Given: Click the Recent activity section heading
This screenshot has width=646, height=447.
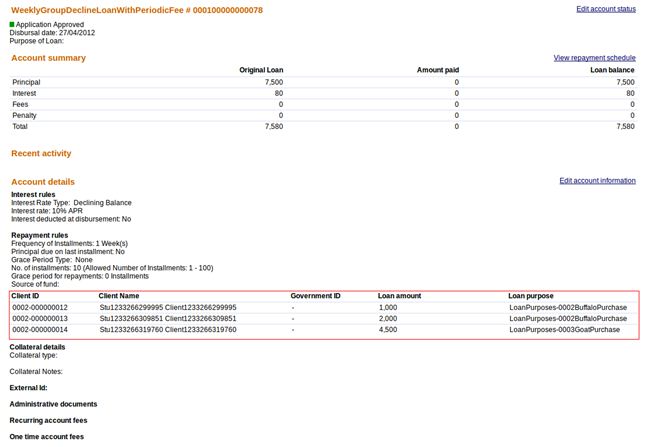Looking at the screenshot, I should (41, 153).
